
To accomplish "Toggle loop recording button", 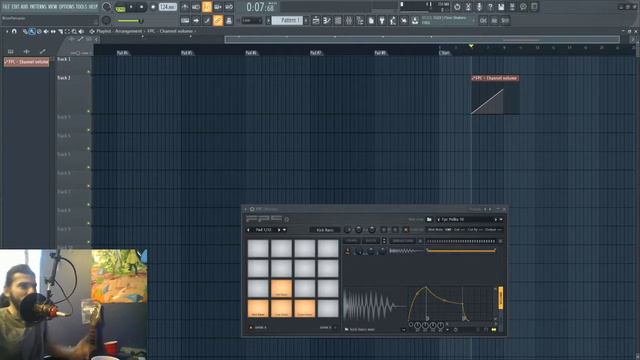I will click(x=229, y=7).
